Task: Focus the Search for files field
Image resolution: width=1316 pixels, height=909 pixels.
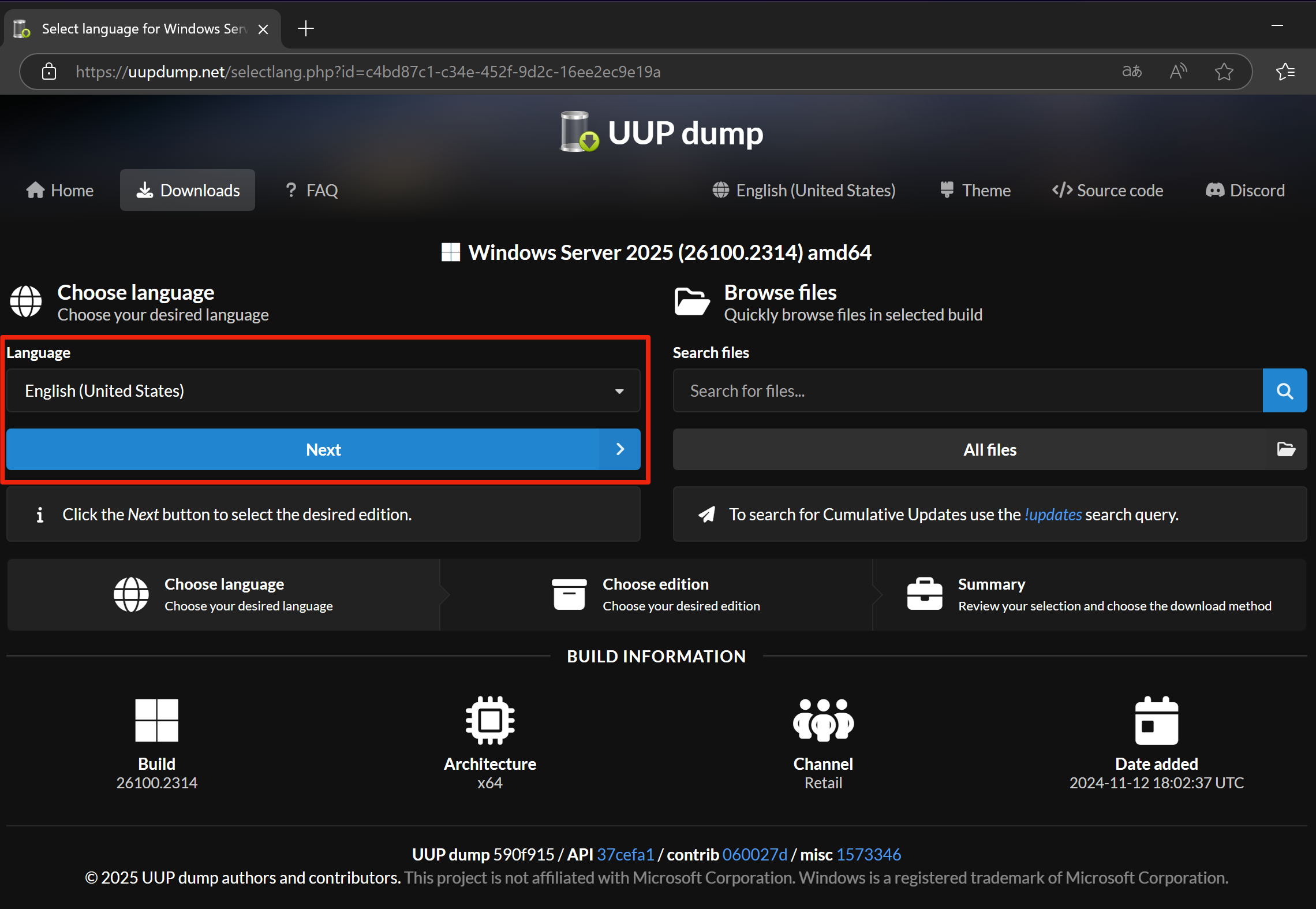Action: 967,391
